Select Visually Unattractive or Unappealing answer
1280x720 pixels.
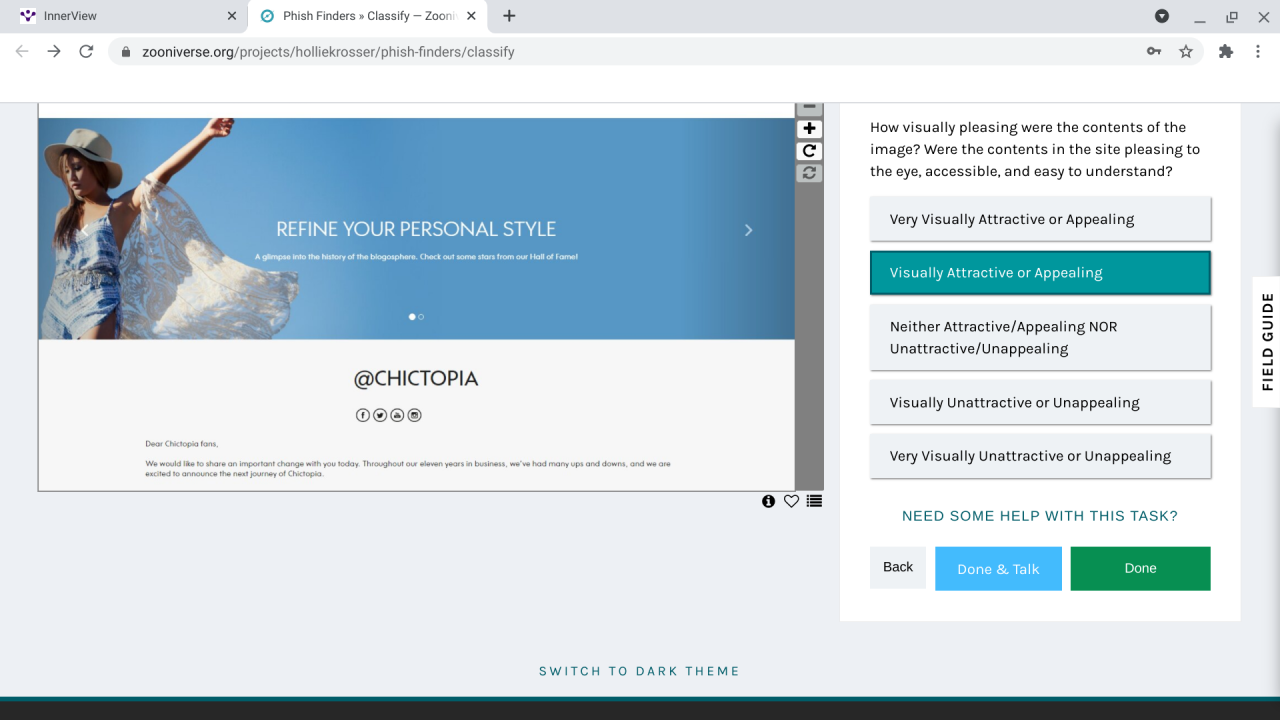[x=1040, y=402]
